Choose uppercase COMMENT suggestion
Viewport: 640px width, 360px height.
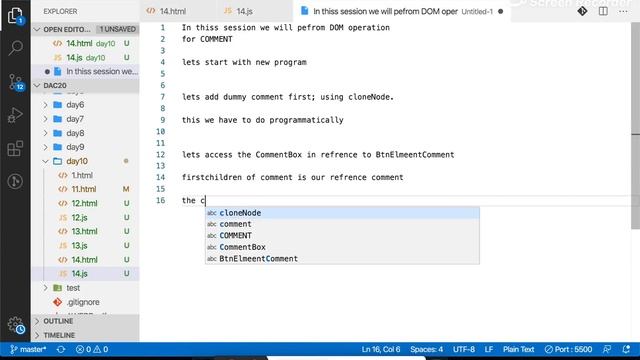tap(342, 236)
